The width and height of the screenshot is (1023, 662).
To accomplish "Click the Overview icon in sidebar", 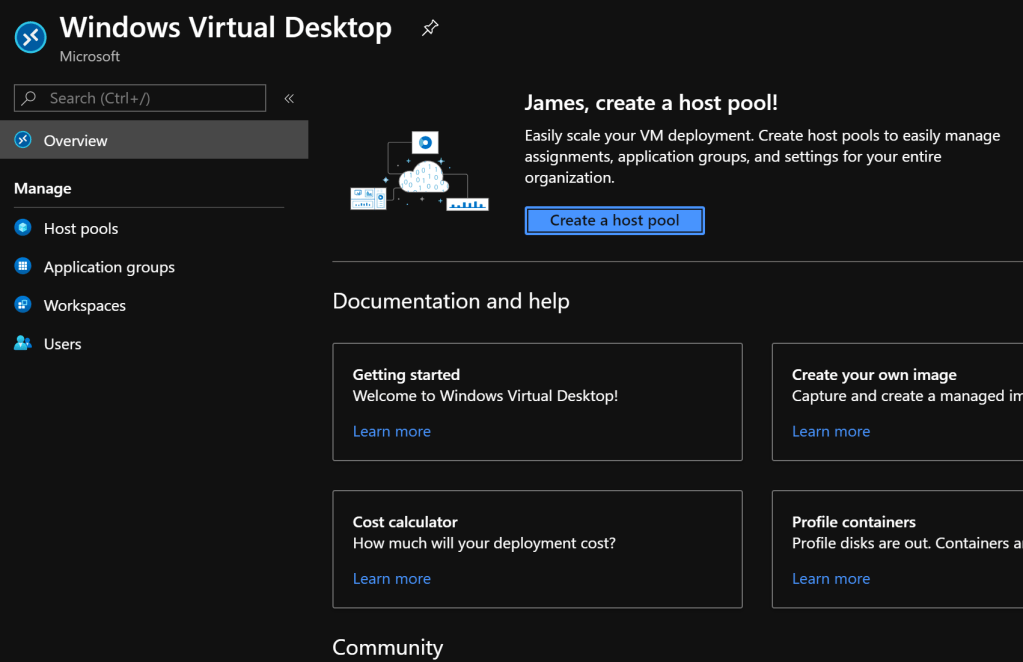I will click(23, 141).
